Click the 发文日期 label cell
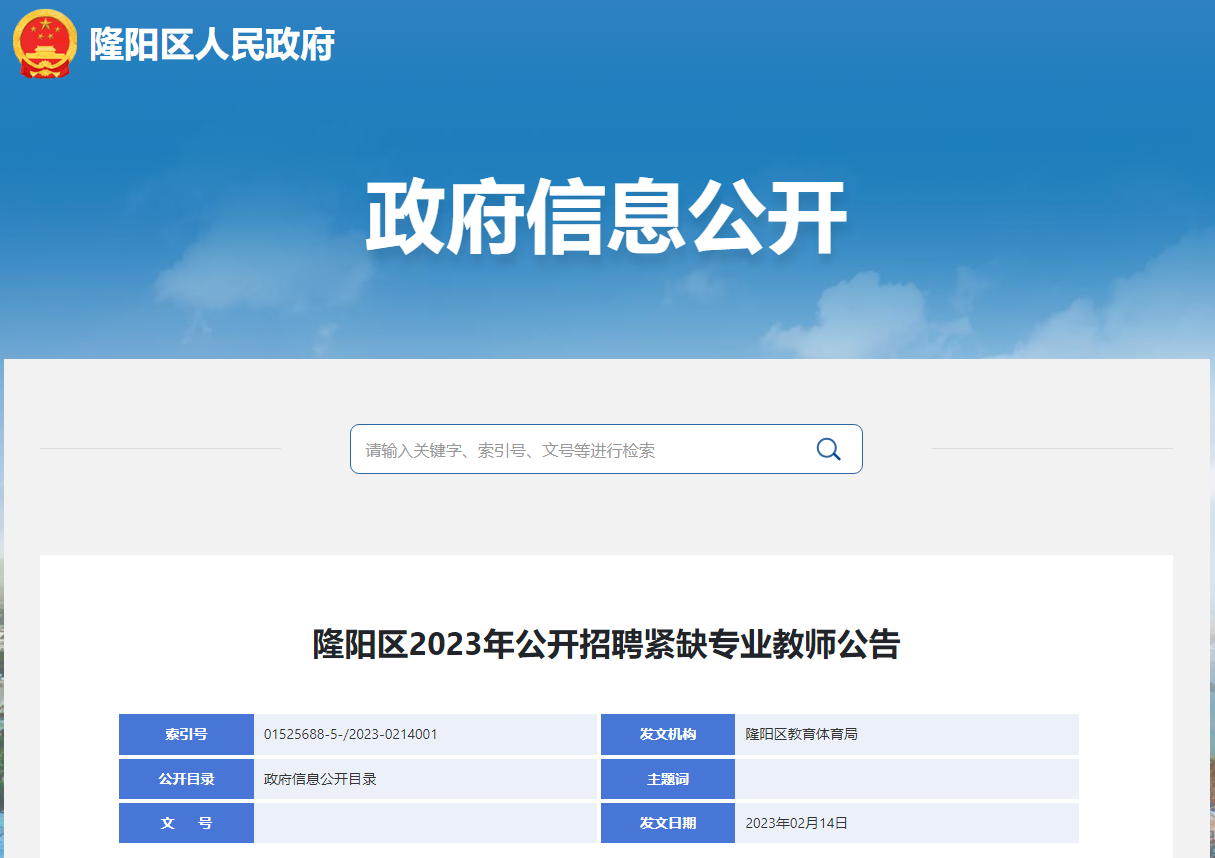Screen dimensions: 1215x858 [668, 823]
